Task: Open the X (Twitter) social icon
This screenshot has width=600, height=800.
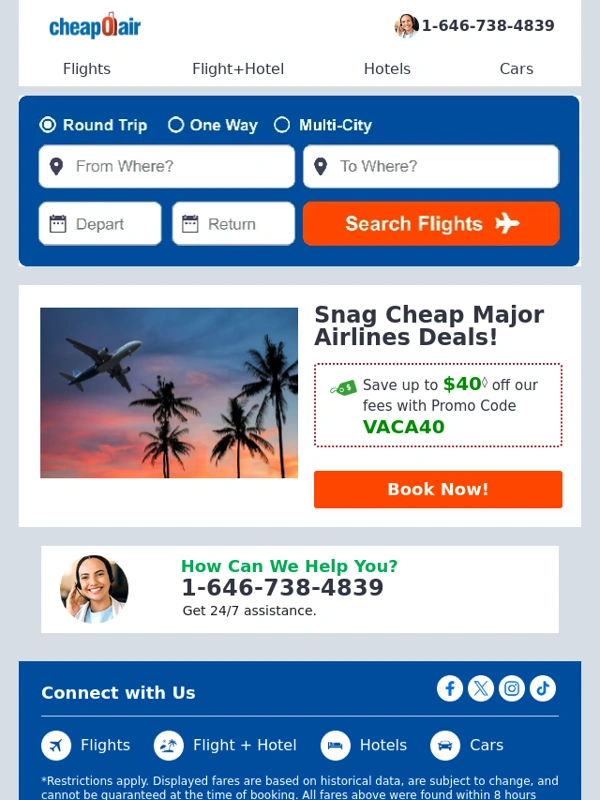Action: [x=481, y=688]
